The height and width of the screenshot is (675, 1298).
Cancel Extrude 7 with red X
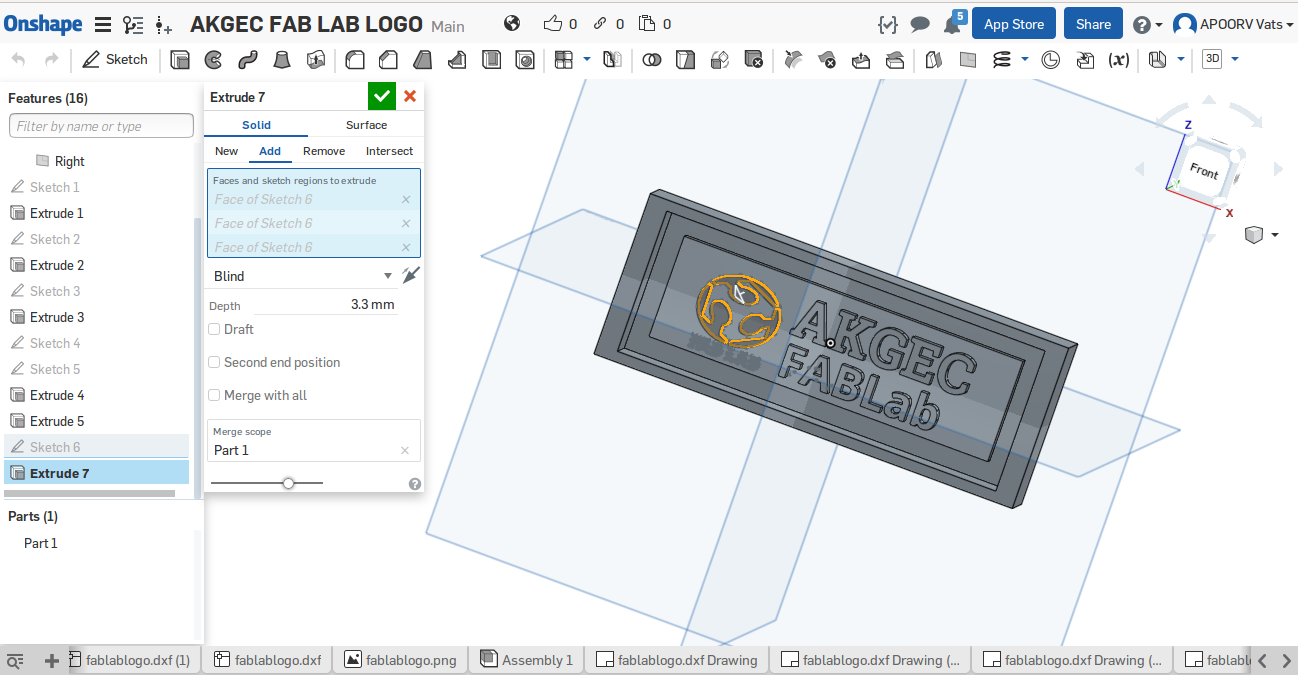click(410, 97)
